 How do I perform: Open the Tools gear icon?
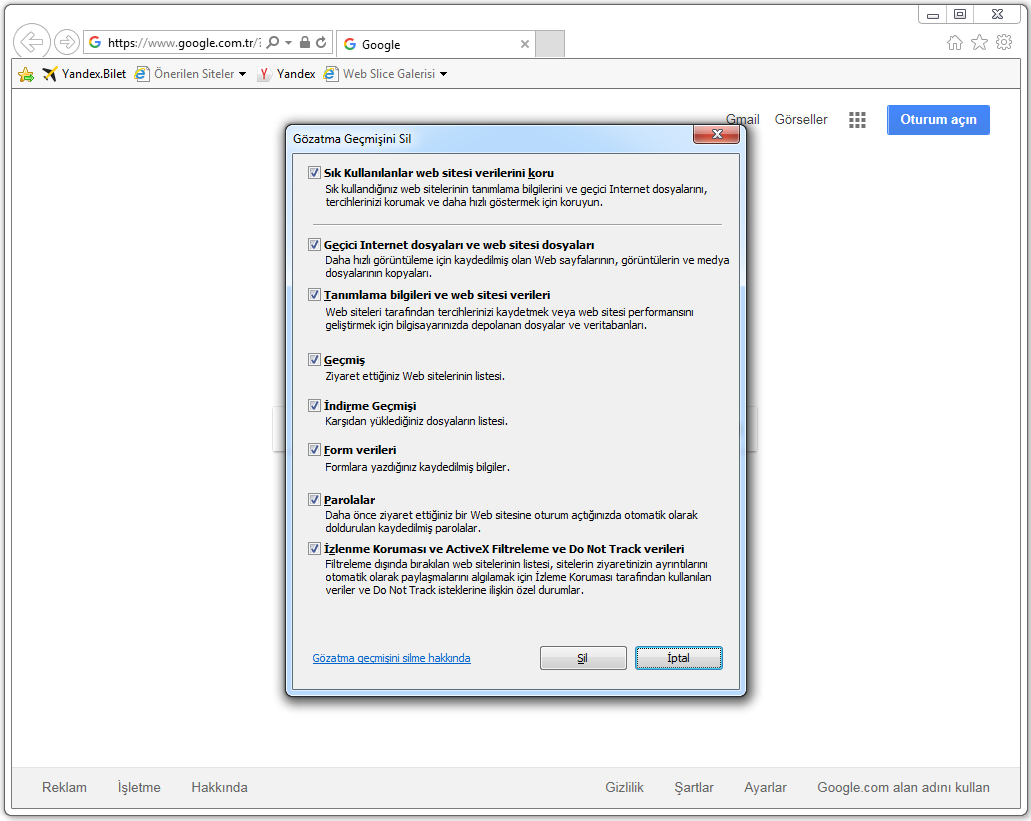pos(1003,42)
